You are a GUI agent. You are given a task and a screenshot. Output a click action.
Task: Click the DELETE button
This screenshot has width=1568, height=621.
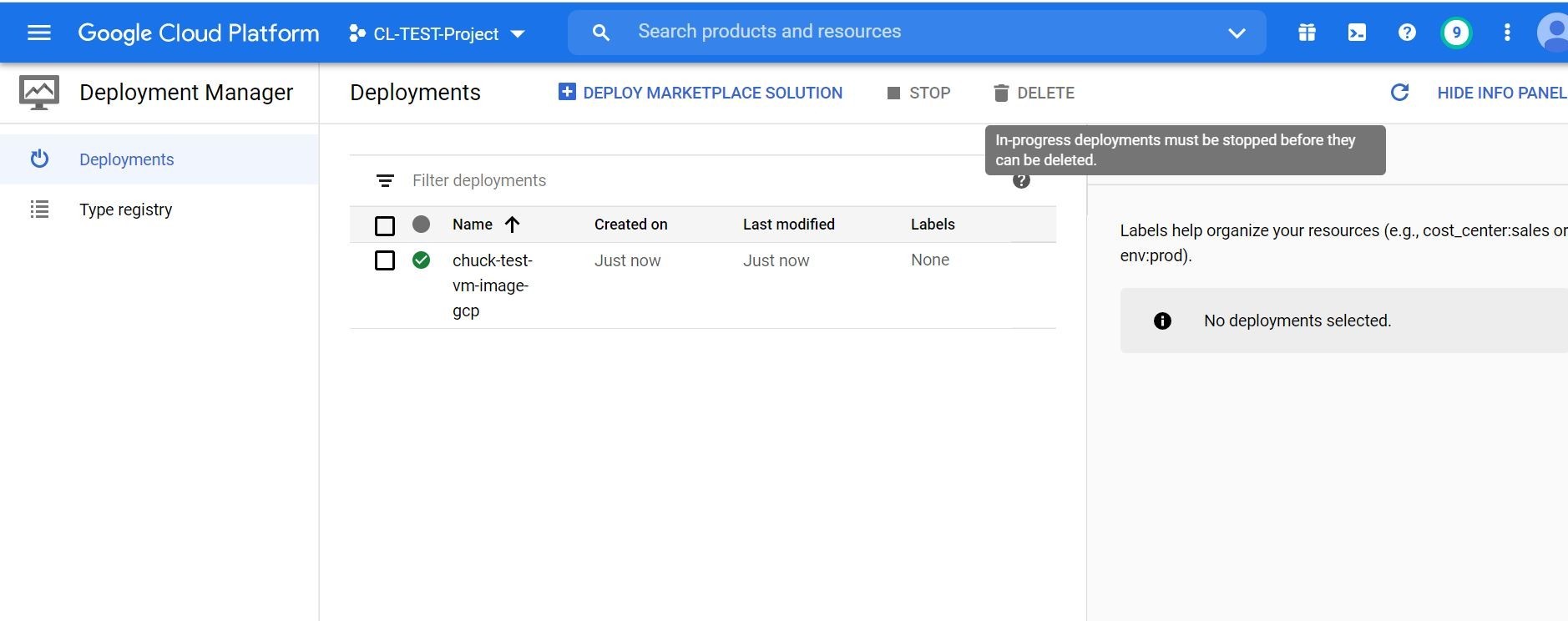[x=1034, y=93]
